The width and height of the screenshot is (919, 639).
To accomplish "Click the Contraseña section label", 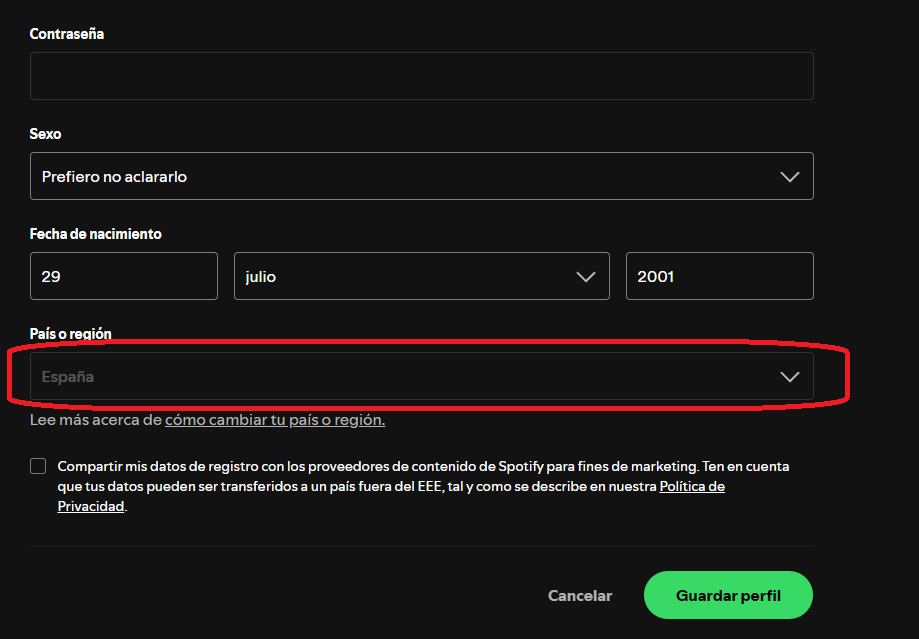I will [67, 33].
